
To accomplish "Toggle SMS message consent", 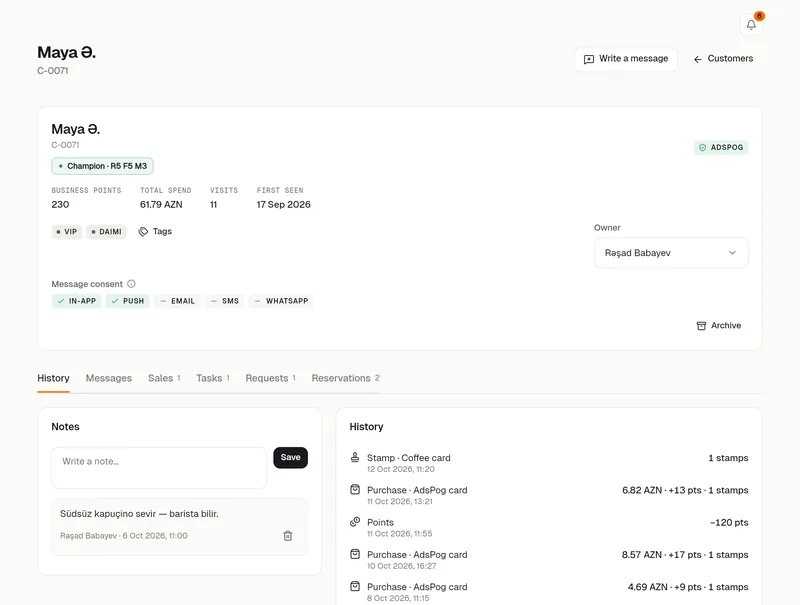I will pos(225,301).
